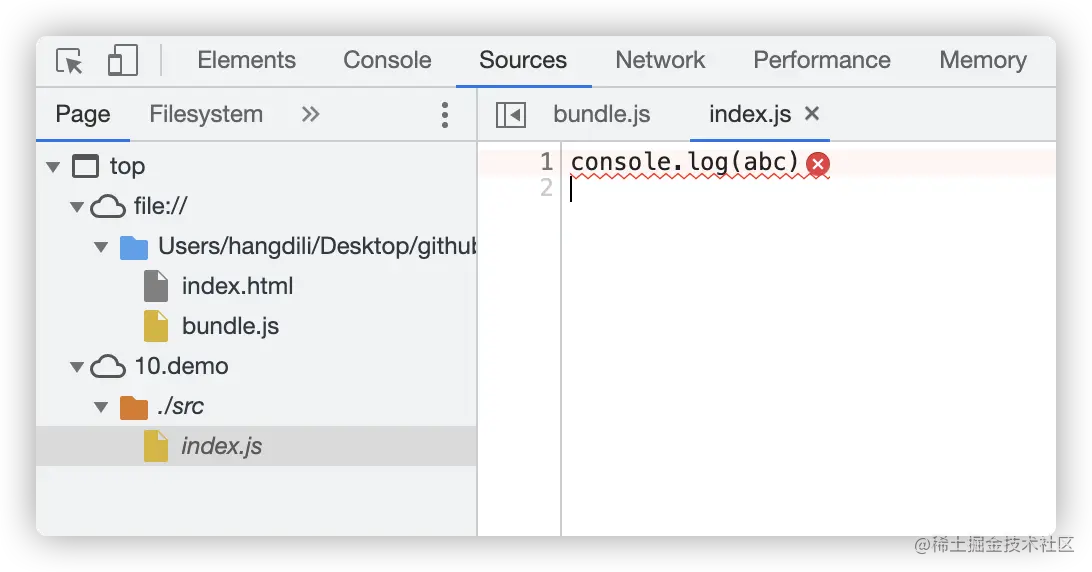
Task: Click the orange ./src folder icon
Action: [x=134, y=408]
